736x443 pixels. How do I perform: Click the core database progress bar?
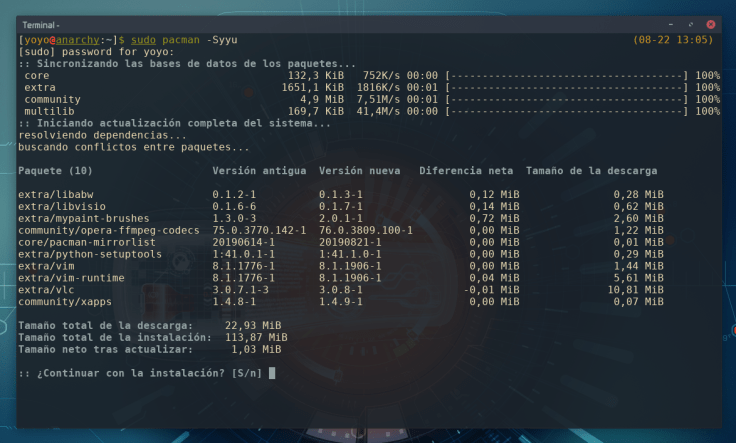(x=568, y=76)
